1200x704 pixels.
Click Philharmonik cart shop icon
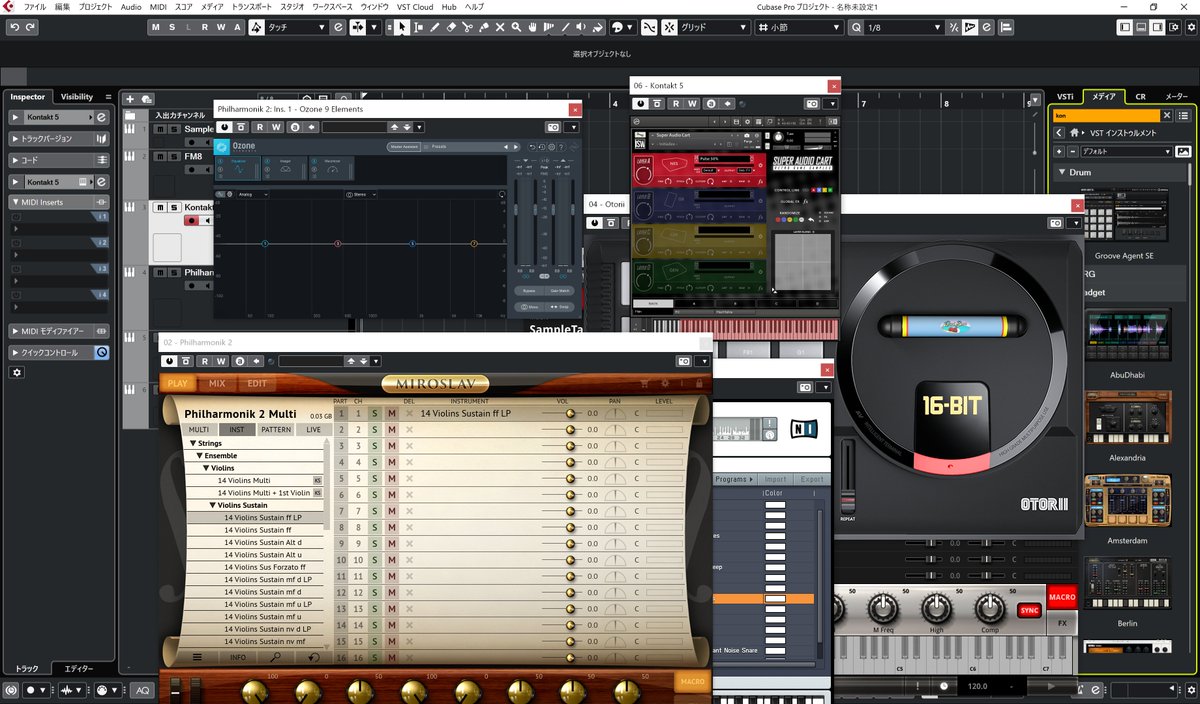point(645,383)
